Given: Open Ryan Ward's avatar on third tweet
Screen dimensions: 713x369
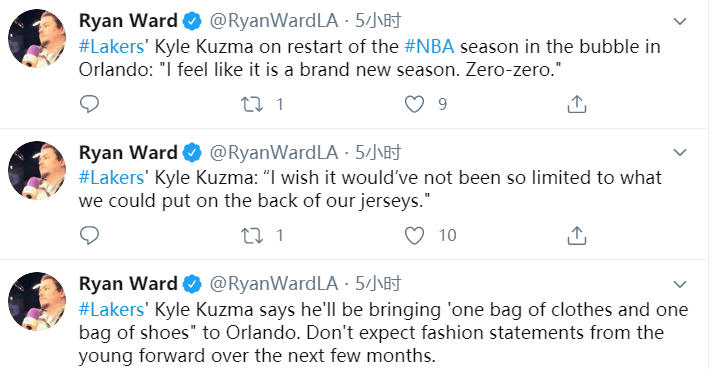Looking at the screenshot, I should (37, 302).
